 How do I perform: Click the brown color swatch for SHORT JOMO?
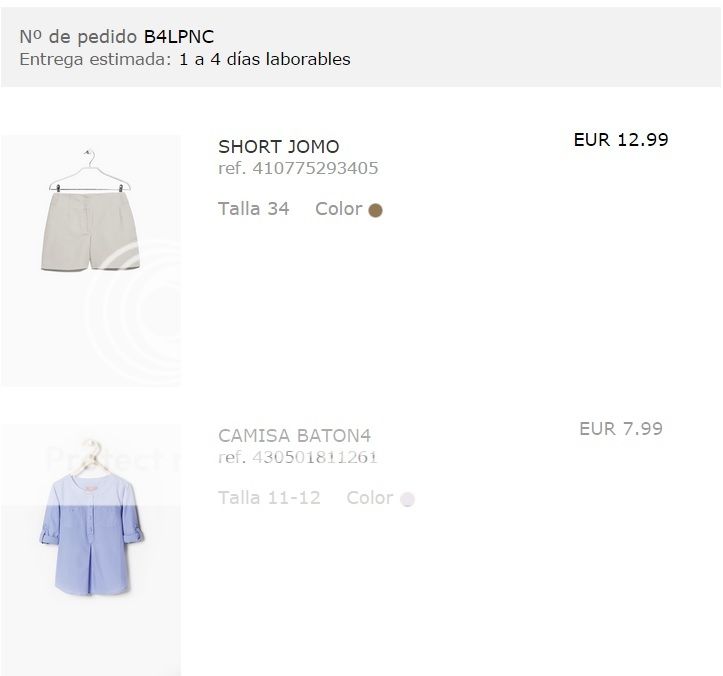[376, 210]
